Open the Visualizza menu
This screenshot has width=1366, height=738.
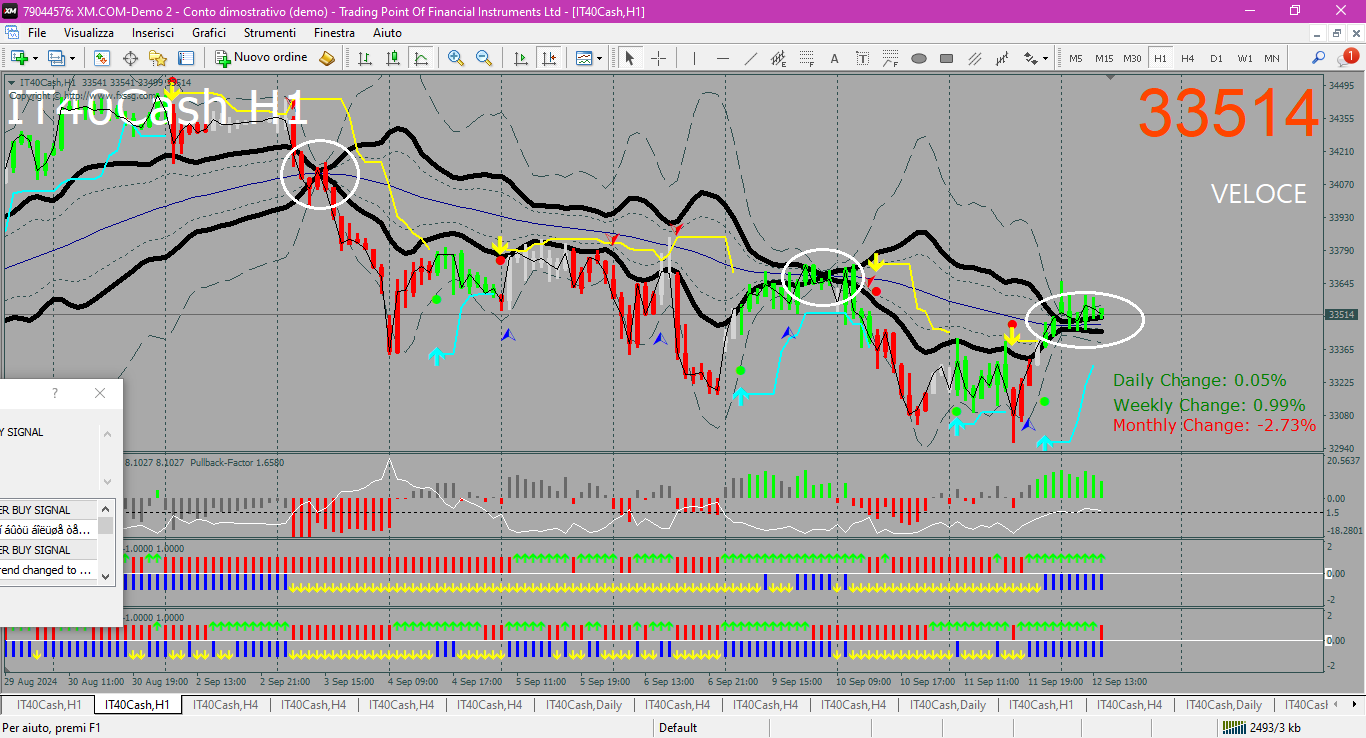coord(89,33)
